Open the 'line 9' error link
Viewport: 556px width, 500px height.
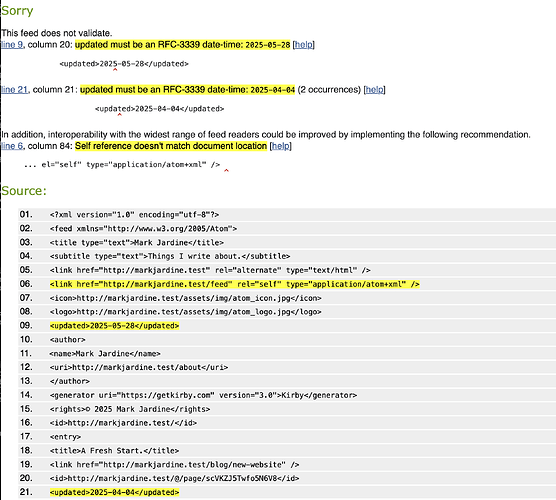click(x=12, y=45)
